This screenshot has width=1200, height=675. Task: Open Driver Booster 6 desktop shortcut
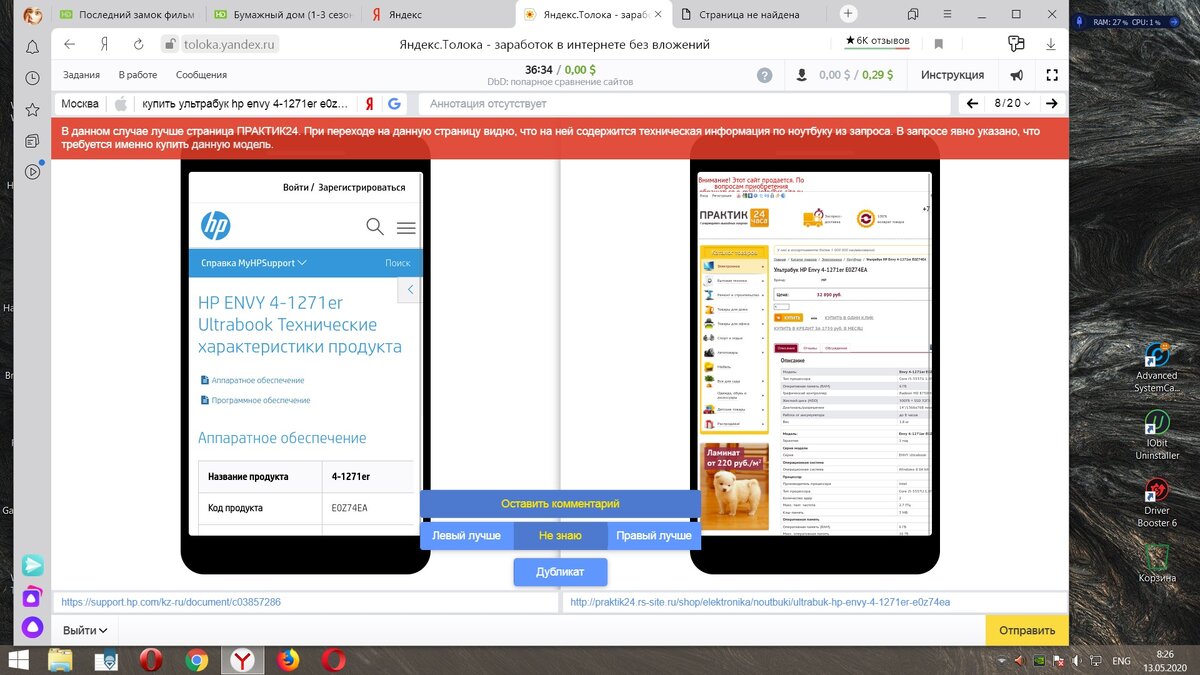pyautogui.click(x=1157, y=502)
